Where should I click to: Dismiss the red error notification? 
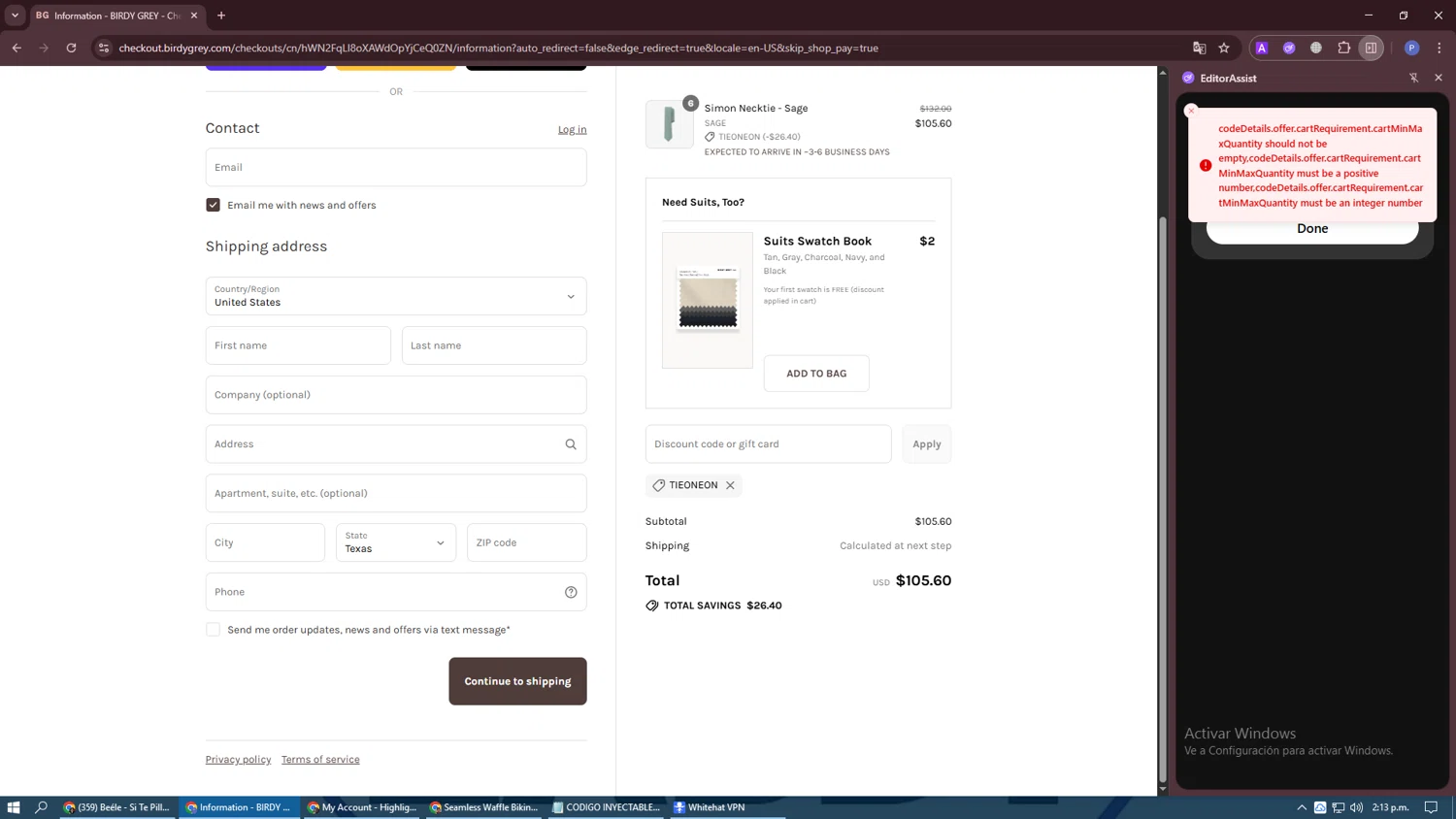click(x=1191, y=111)
